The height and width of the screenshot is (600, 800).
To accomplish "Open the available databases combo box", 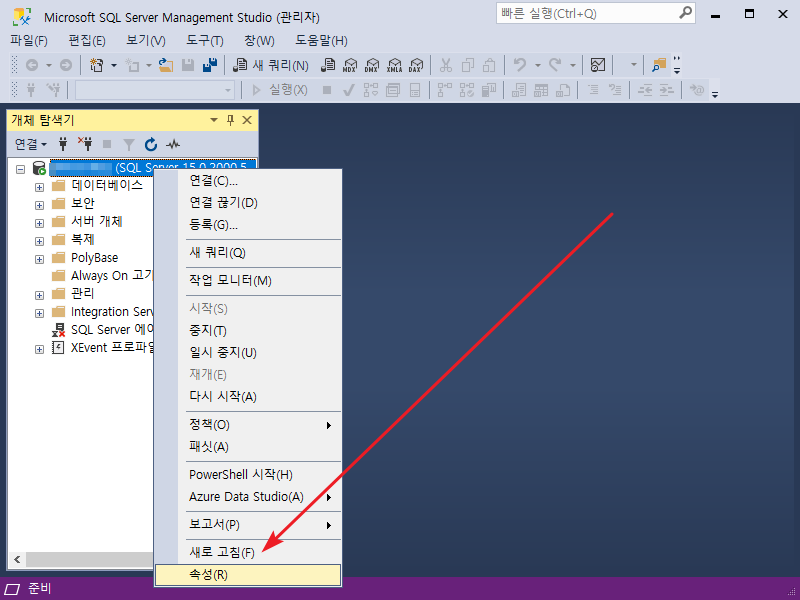I will click(155, 90).
